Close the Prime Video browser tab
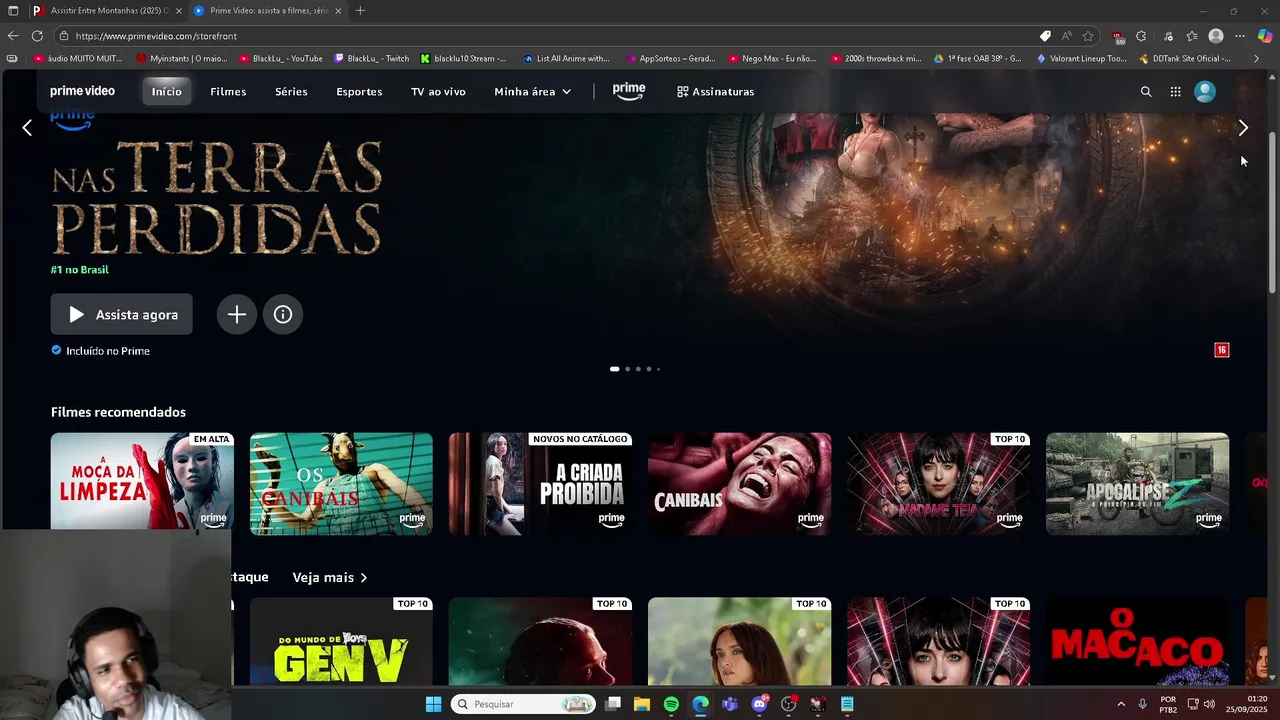The height and width of the screenshot is (720, 1280). click(x=338, y=11)
